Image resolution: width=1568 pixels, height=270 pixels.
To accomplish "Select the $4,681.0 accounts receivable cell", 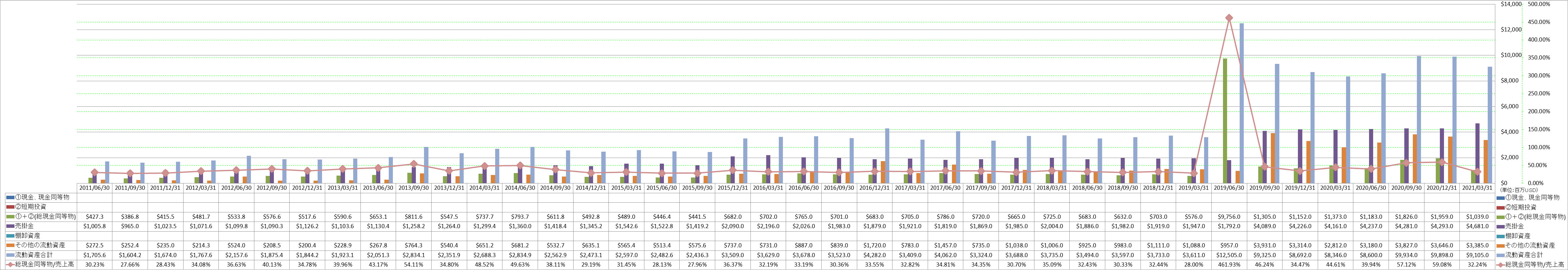I will pos(1478,226).
